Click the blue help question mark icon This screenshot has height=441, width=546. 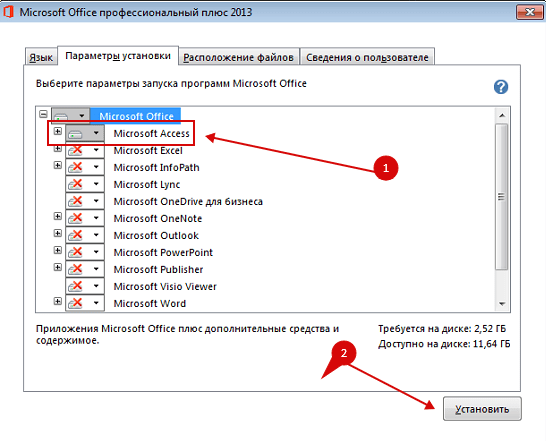pyautogui.click(x=501, y=87)
